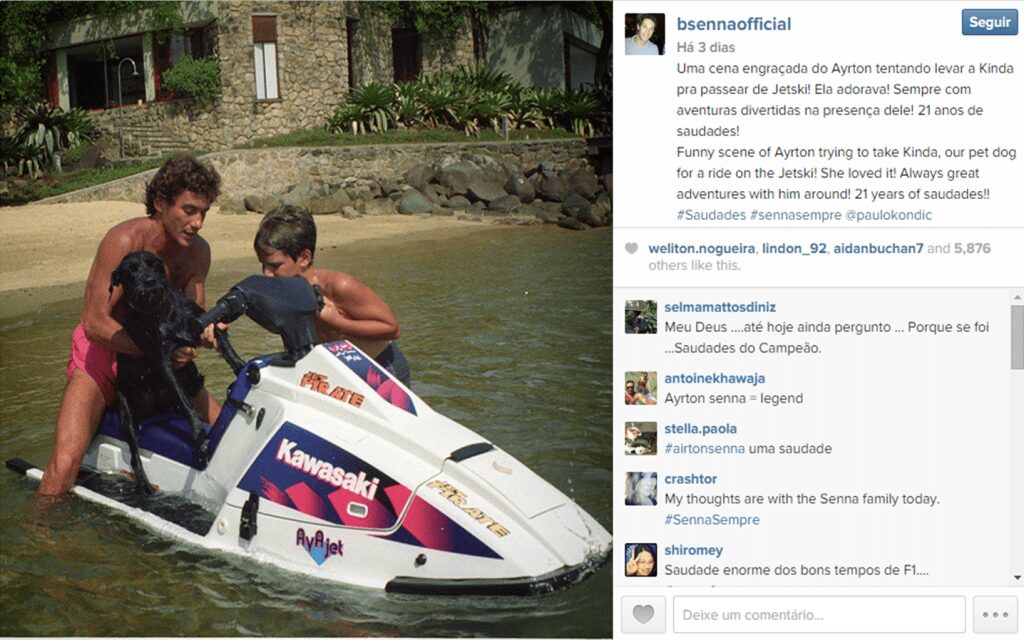The image size is (1024, 640).
Task: Click the 'Deixe um comentário' input field
Action: (819, 615)
